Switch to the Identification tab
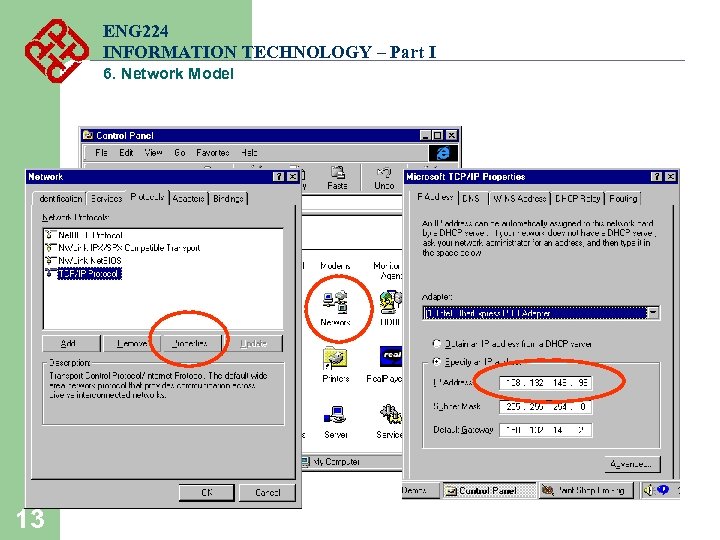Screen dimensions: 720x540 (x=60, y=198)
